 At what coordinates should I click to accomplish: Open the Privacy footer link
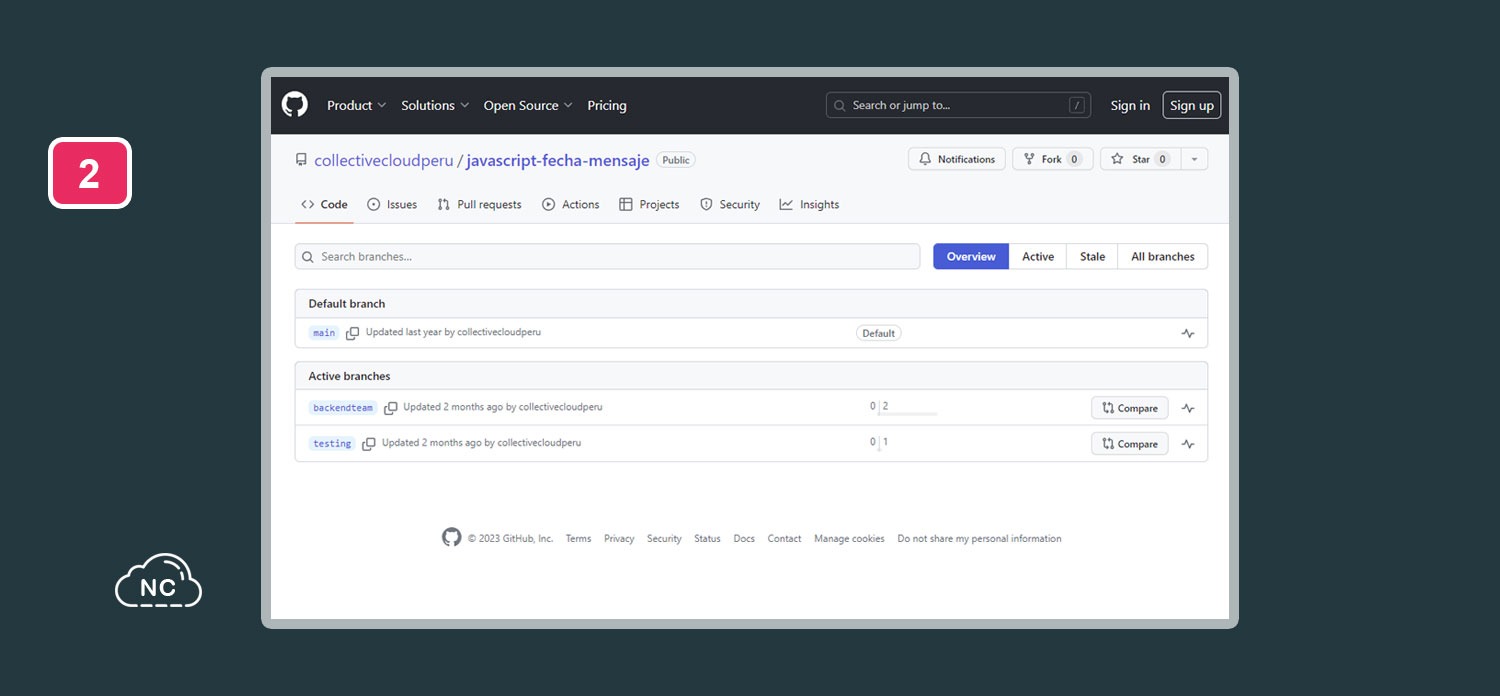tap(619, 538)
